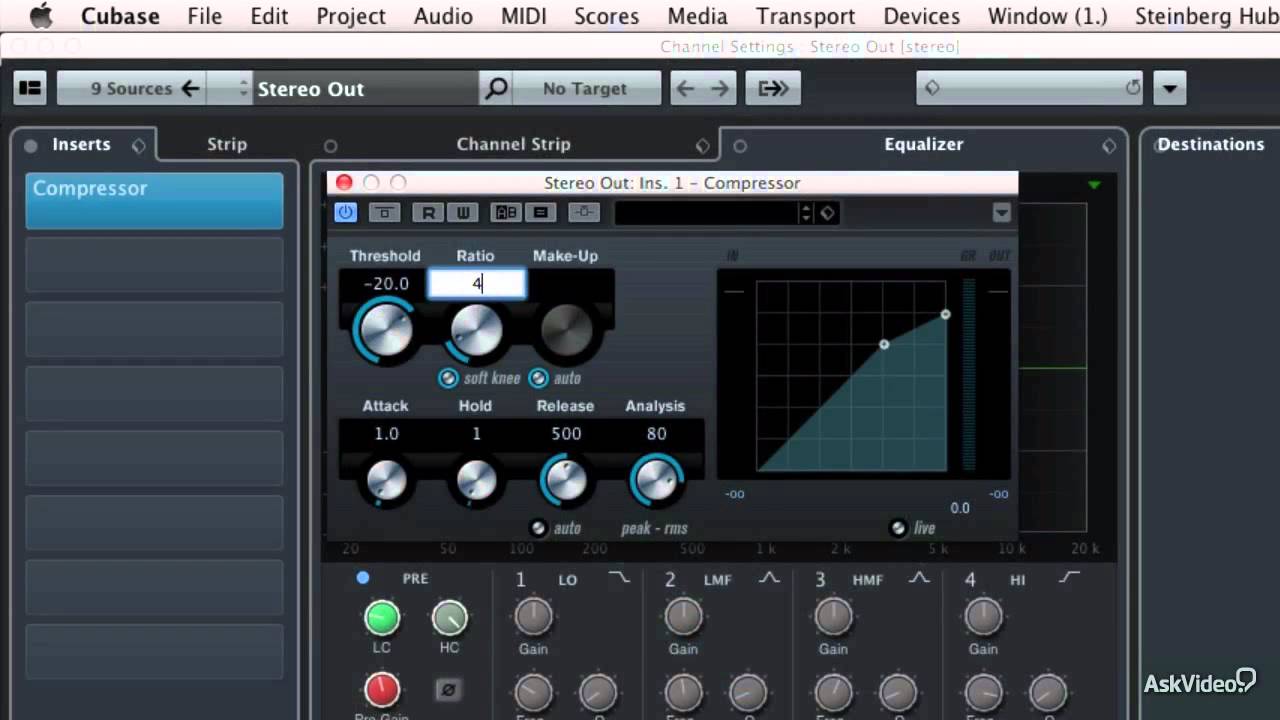The width and height of the screenshot is (1280, 720).
Task: Click the Equalizer preset diamond icon
Action: click(x=1109, y=145)
